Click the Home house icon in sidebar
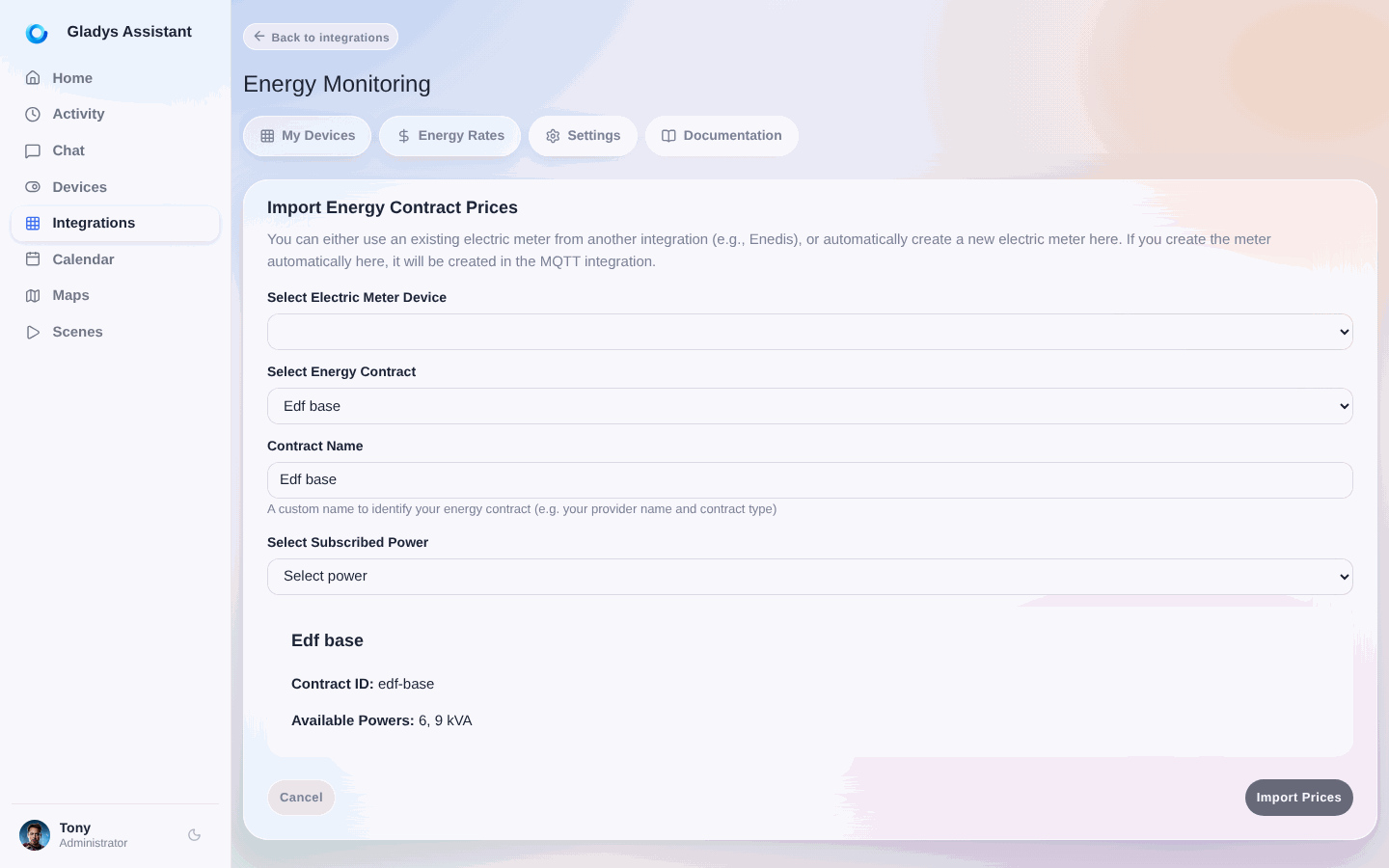 33,78
